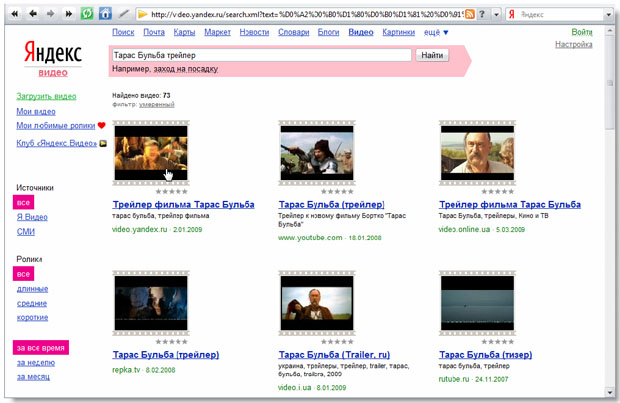Select все under Источники
The image size is (620, 403).
pos(23,202)
